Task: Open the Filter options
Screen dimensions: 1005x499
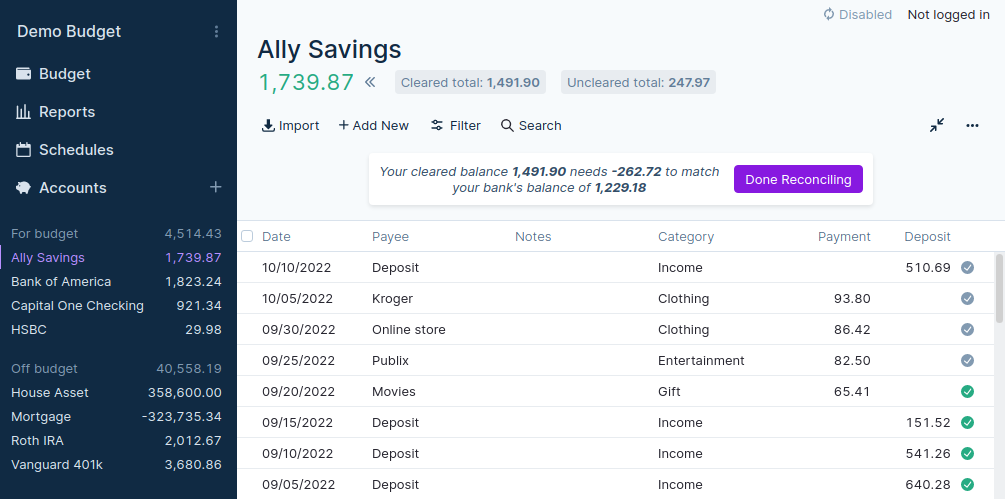Action: (456, 126)
